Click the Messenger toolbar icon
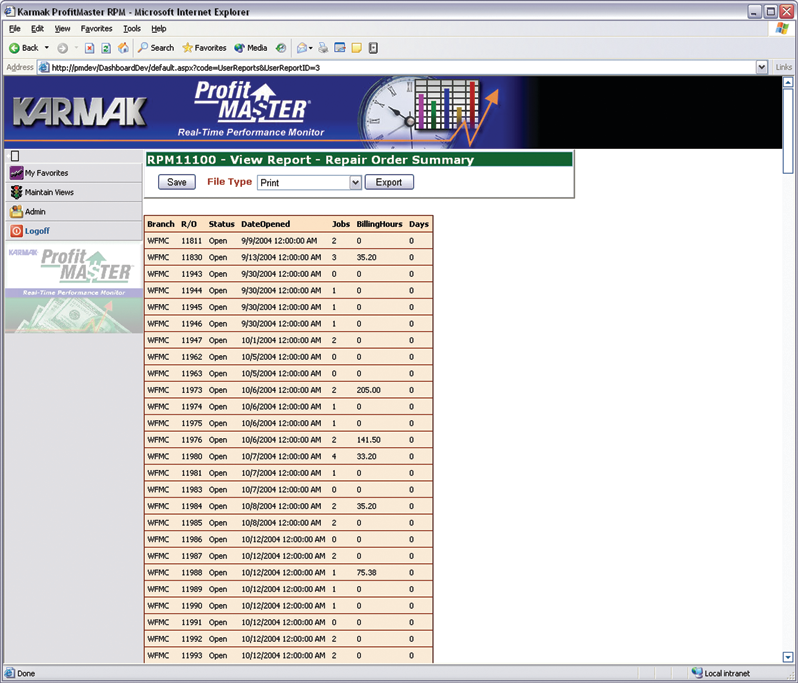Screen dimensions: 798x683 point(373,48)
